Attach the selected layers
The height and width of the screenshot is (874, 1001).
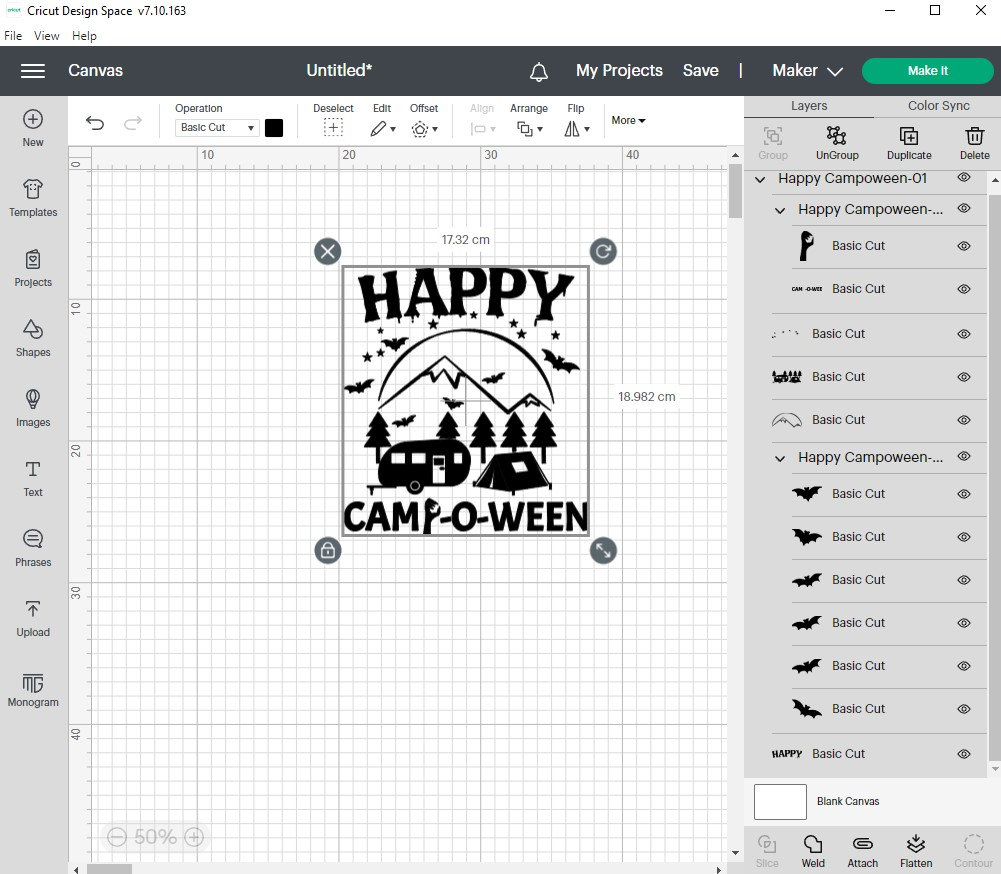[x=862, y=850]
